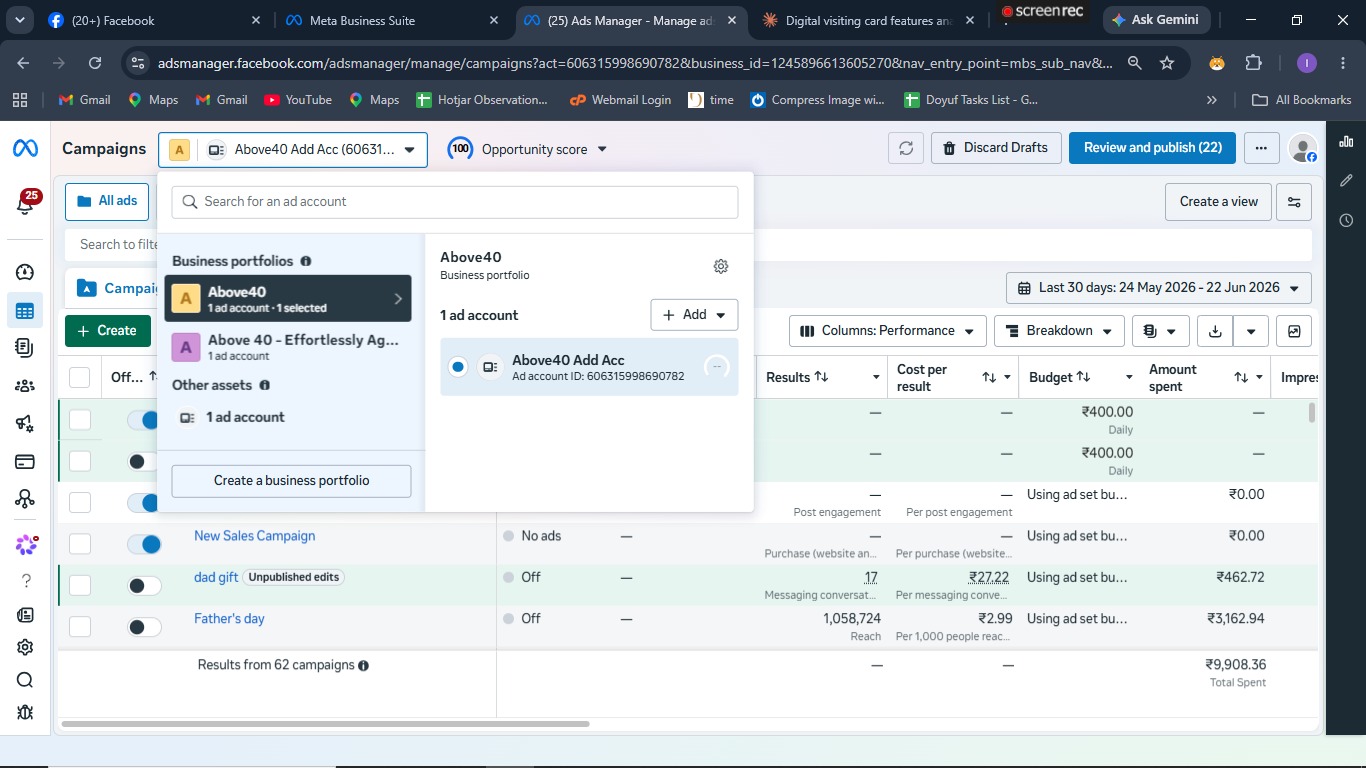Open the bar chart icon in right rail
Screen dimensions: 1366x768
tap(1346, 141)
